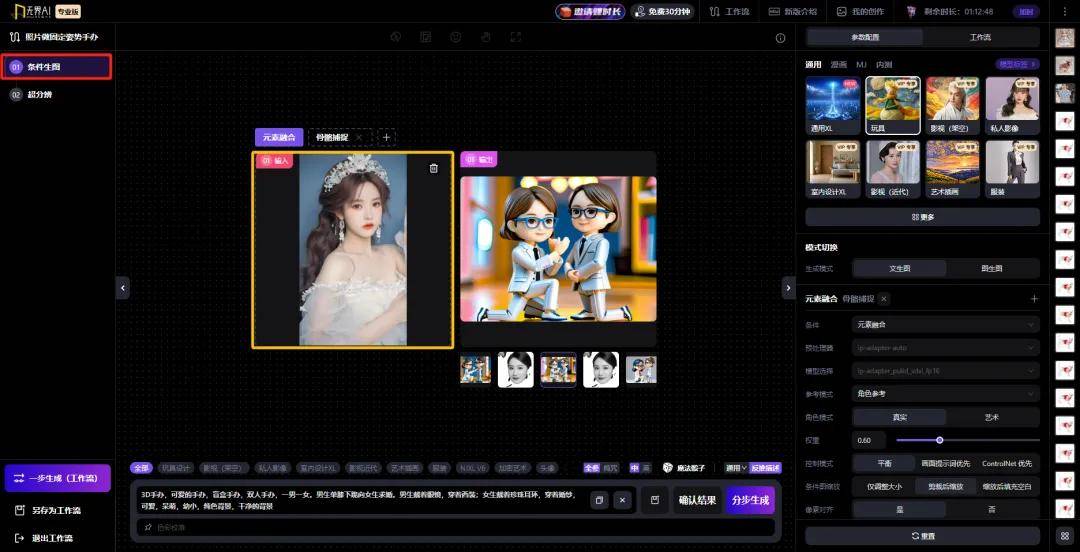
Task: Expand the 参考模式 dropdown showing 角色参考
Action: tap(945, 394)
